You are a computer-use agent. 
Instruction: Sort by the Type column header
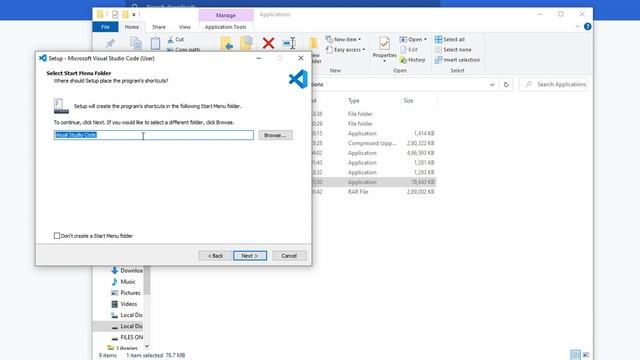tap(353, 100)
